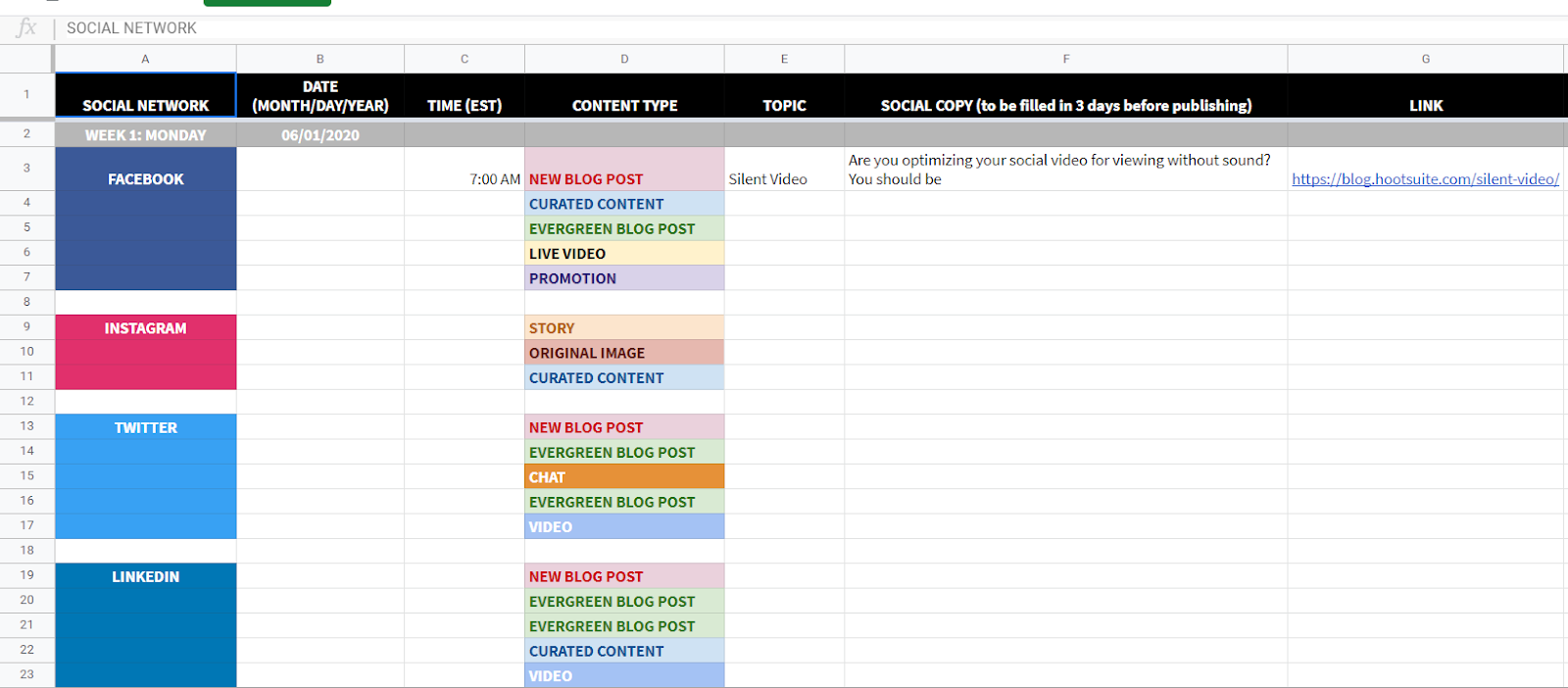
Task: Select the ORIGINAL IMAGE cell
Action: 624,352
